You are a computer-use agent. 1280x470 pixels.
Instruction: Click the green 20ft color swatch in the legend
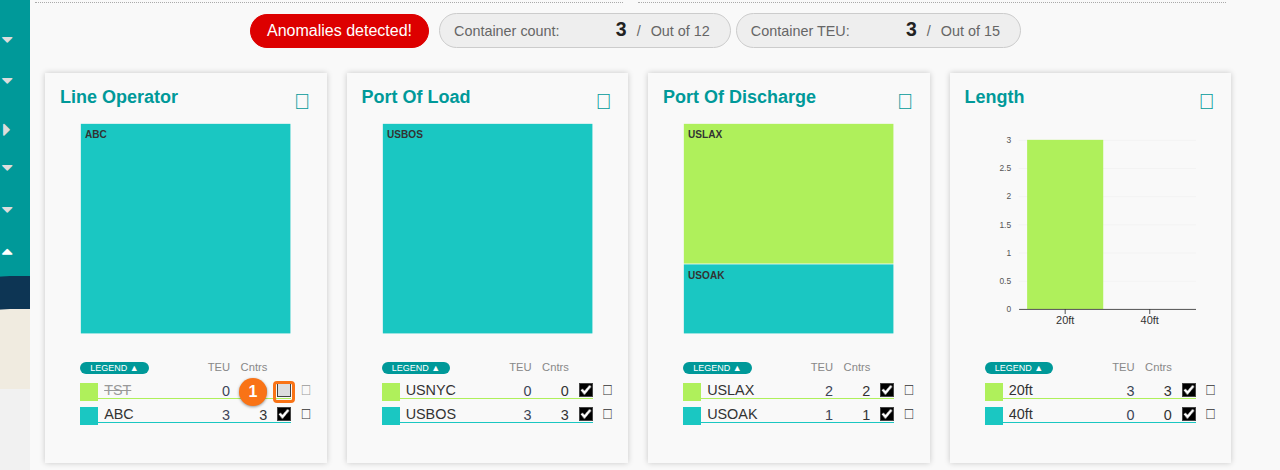pos(994,391)
